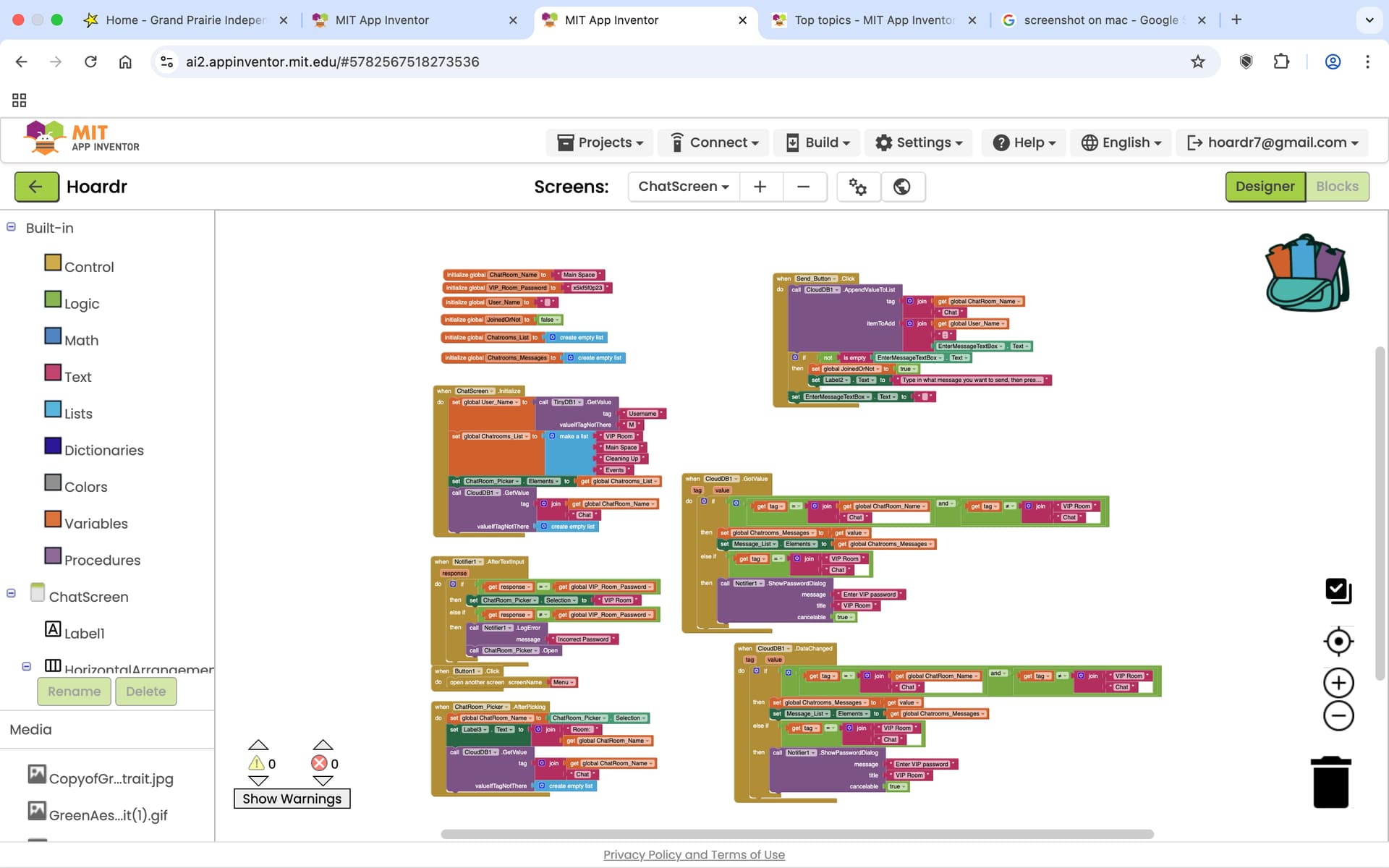The image size is (1389, 868).
Task: Click the shield extension icon
Action: pos(1246,61)
